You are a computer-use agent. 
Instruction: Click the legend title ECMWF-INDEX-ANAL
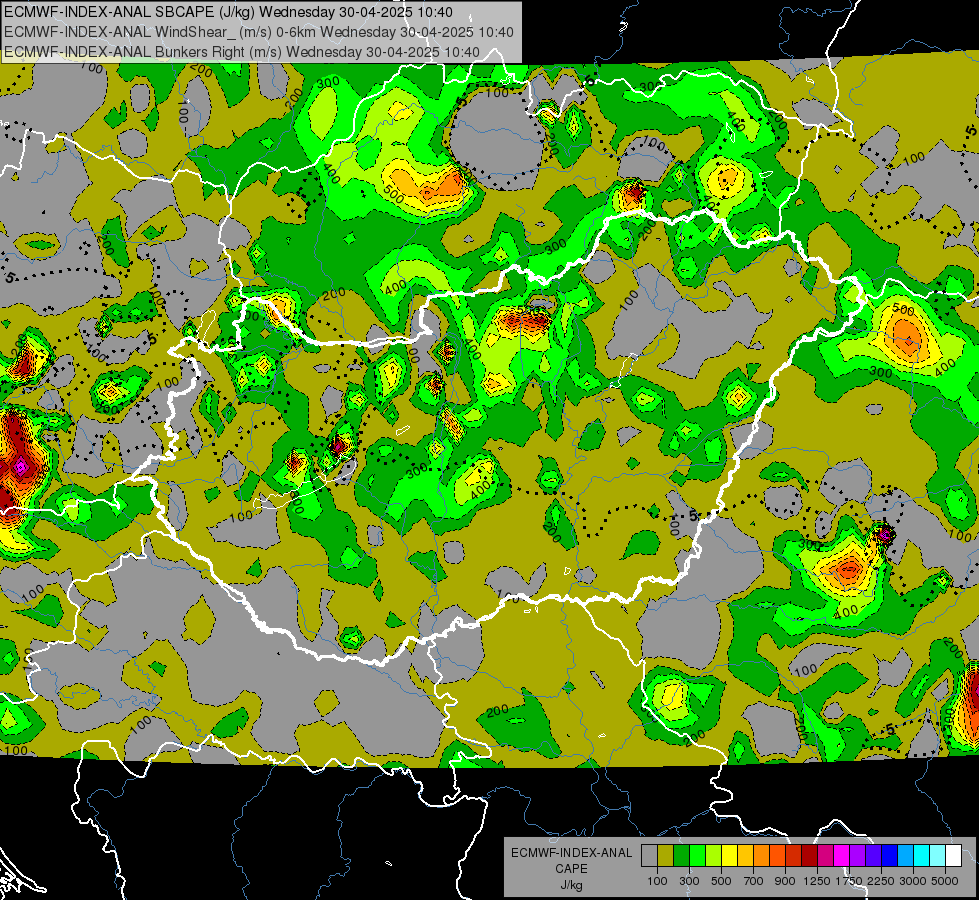coord(572,853)
